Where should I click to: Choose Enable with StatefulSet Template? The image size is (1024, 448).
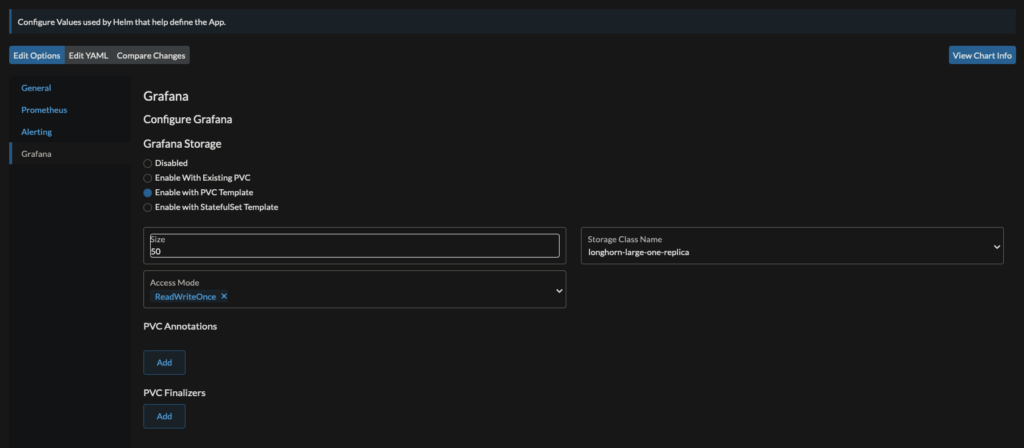click(x=148, y=207)
